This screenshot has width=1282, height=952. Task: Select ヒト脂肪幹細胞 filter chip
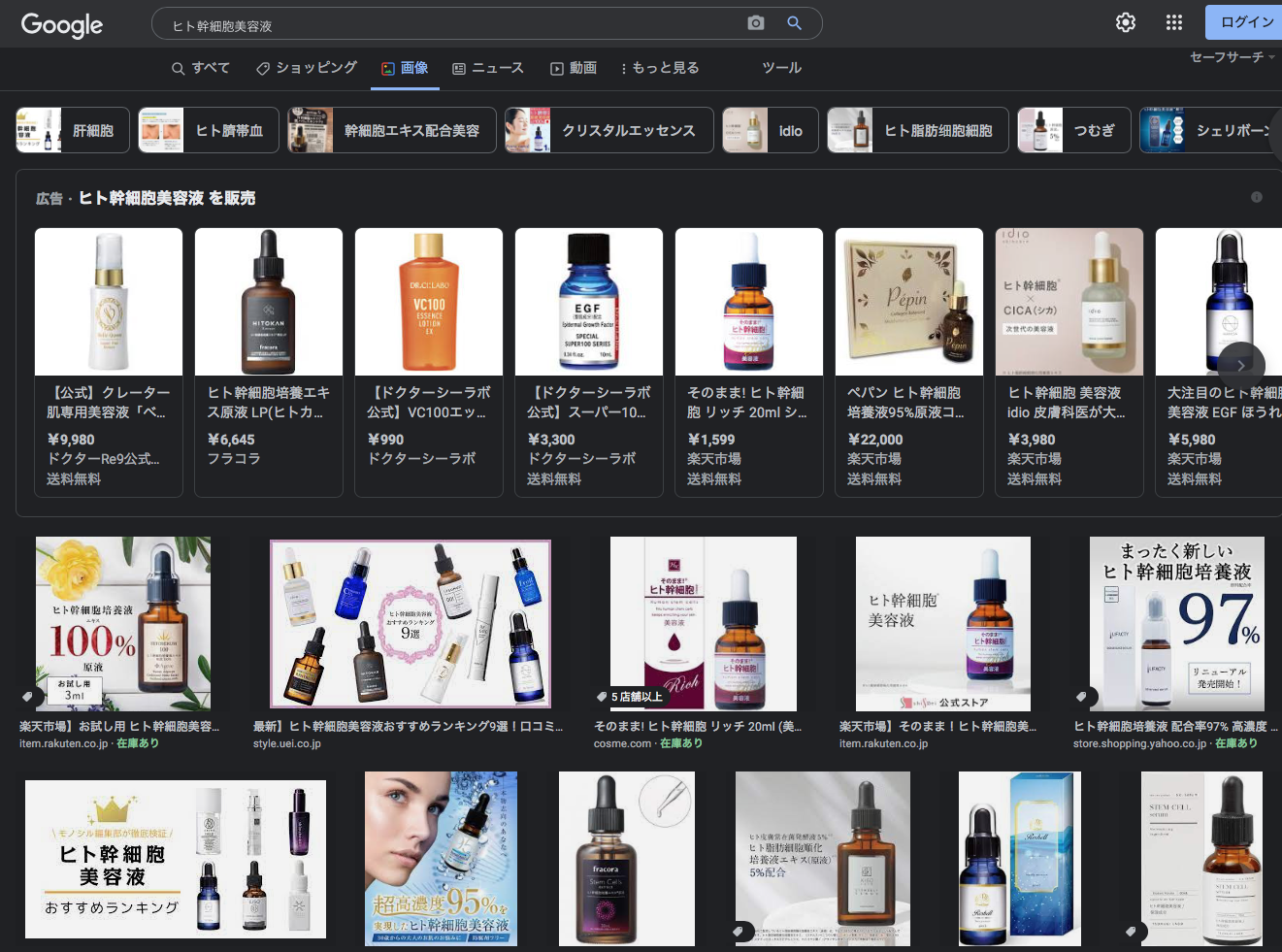coord(918,130)
